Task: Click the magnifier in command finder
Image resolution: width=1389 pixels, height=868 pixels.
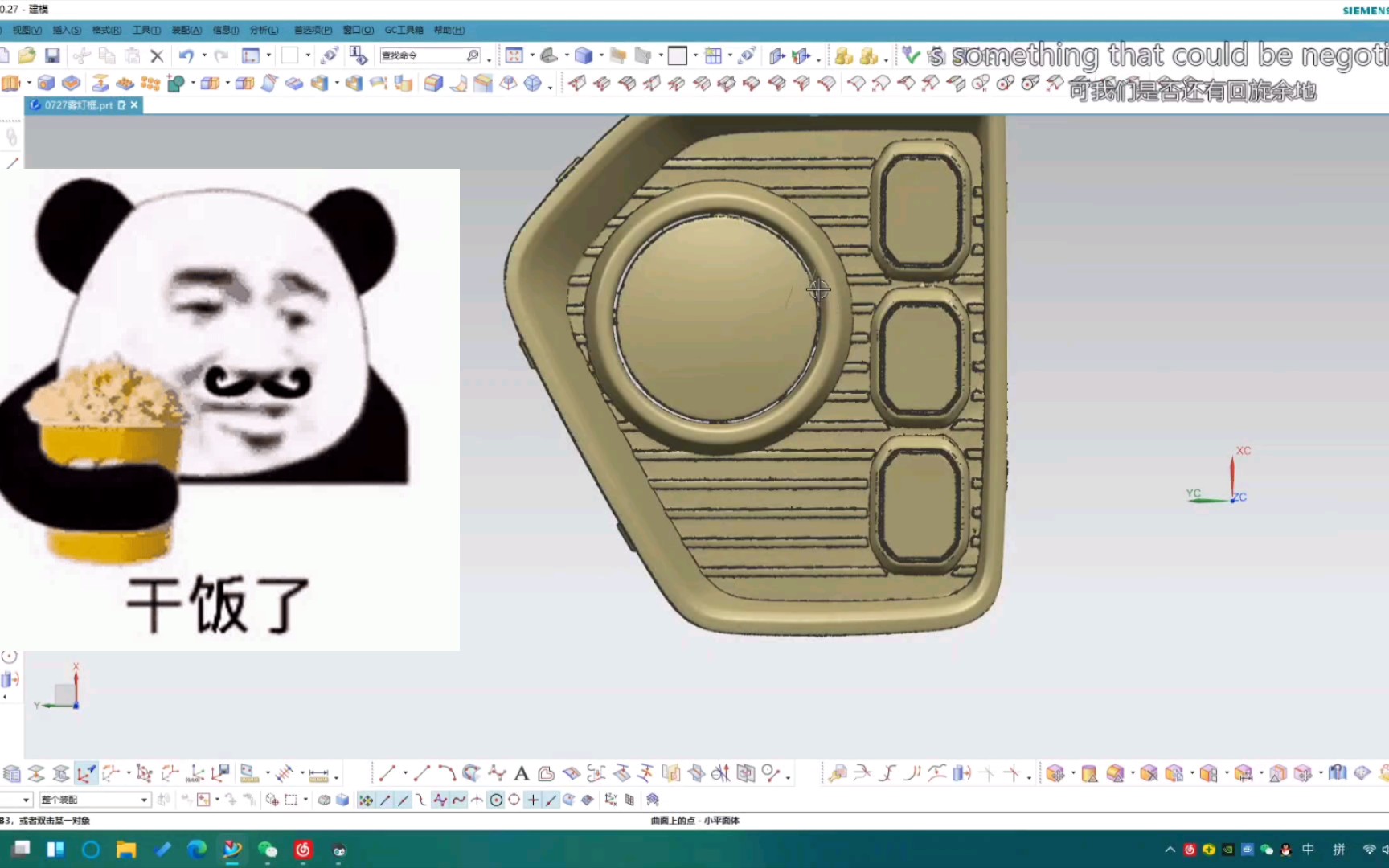Action: click(473, 55)
